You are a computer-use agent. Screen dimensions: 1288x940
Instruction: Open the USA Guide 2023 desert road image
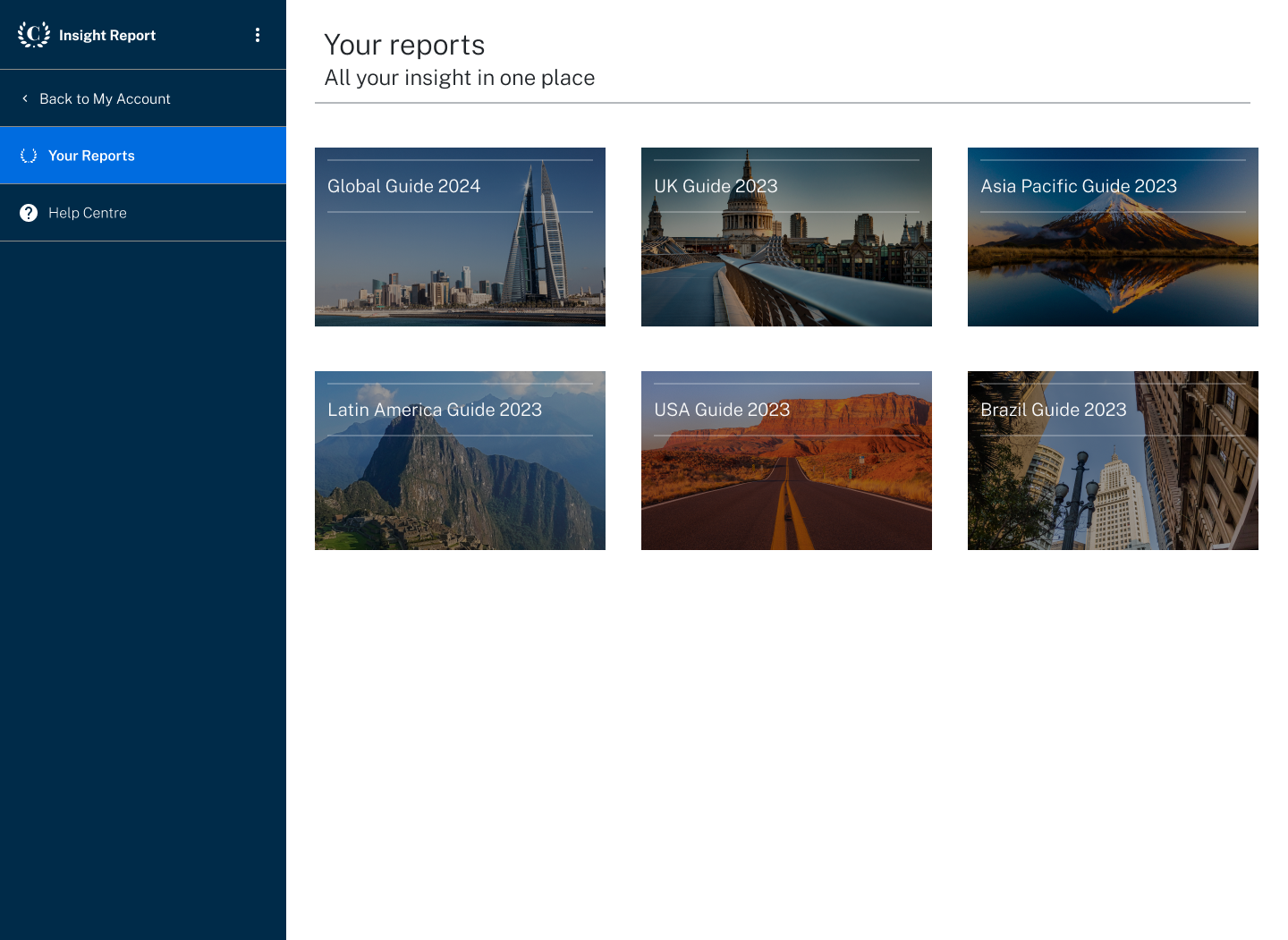[786, 492]
